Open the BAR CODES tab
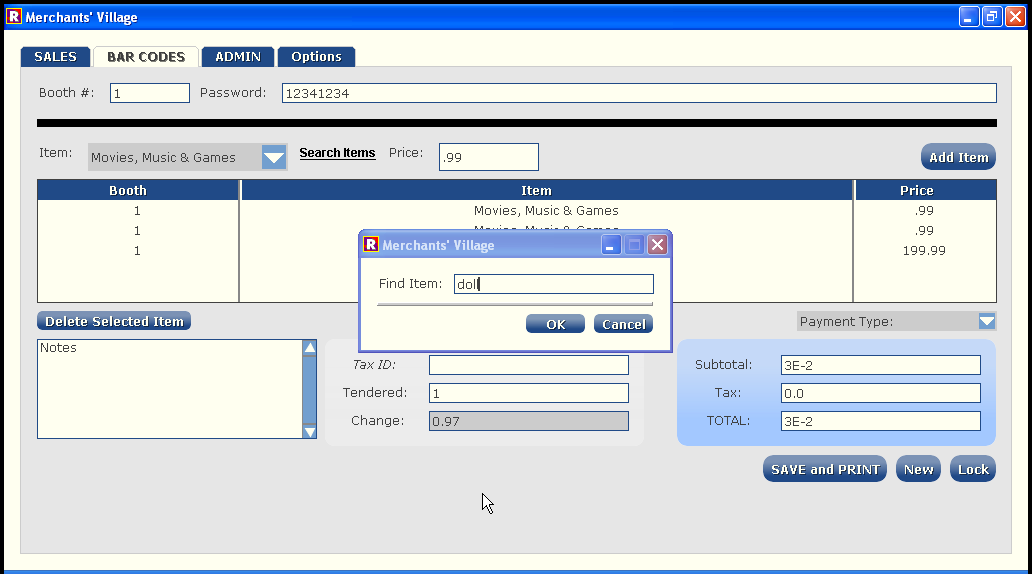Viewport: 1032px width, 574px height. (146, 57)
